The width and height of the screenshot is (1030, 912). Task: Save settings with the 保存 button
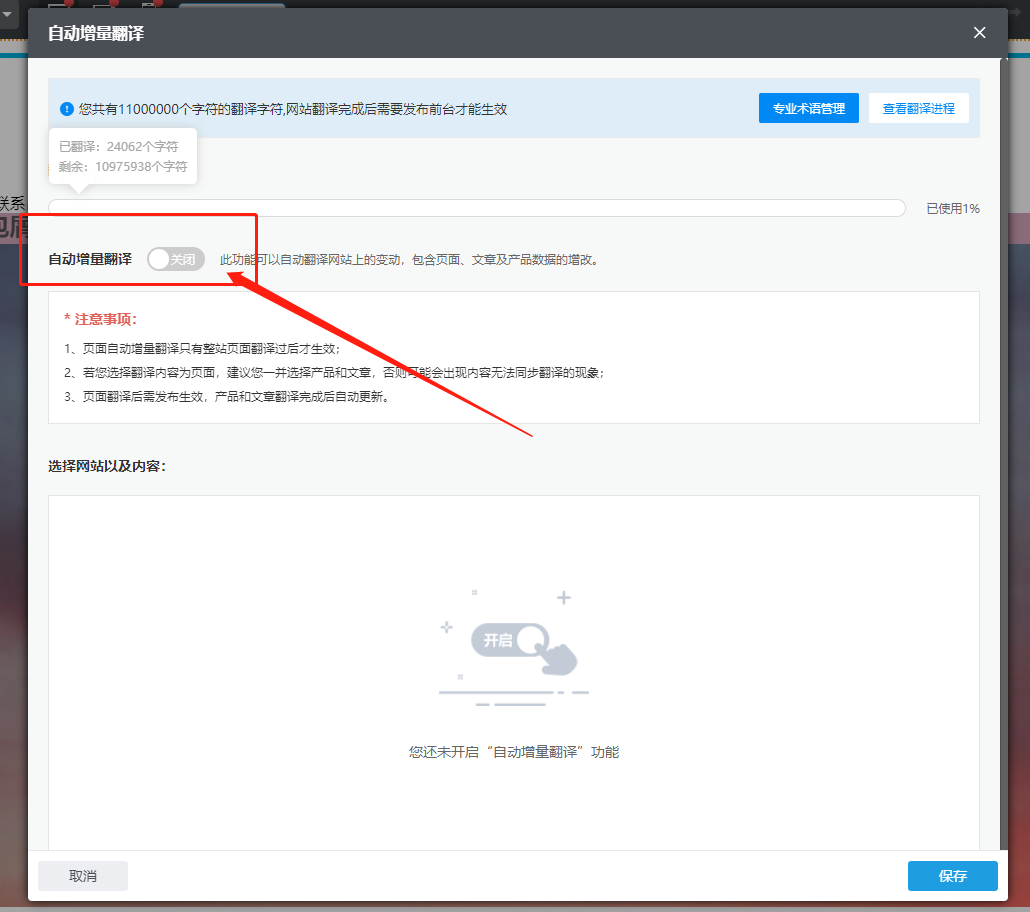[x=952, y=876]
